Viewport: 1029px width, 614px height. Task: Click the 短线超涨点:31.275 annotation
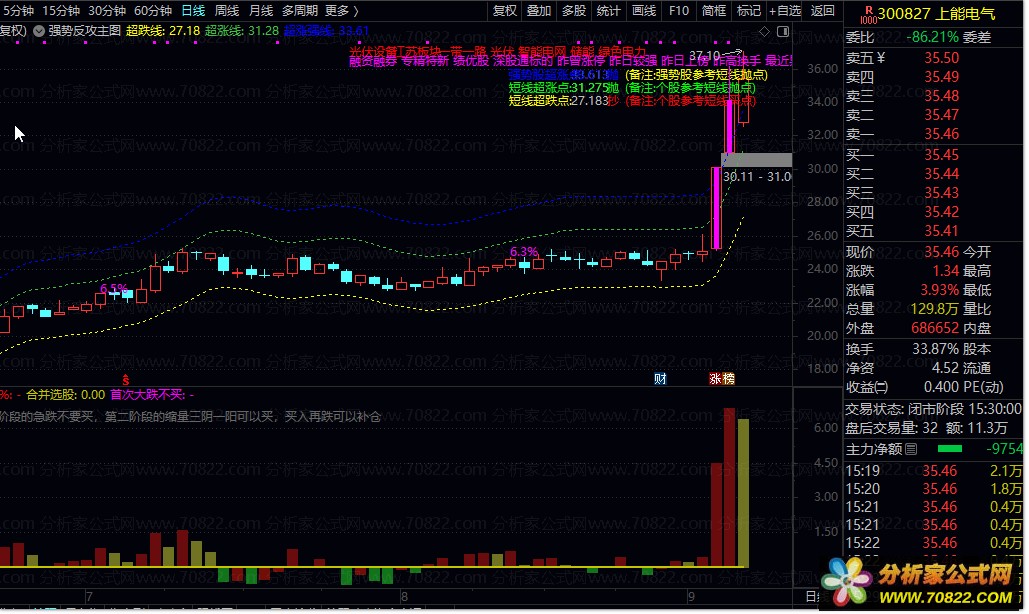coord(564,88)
